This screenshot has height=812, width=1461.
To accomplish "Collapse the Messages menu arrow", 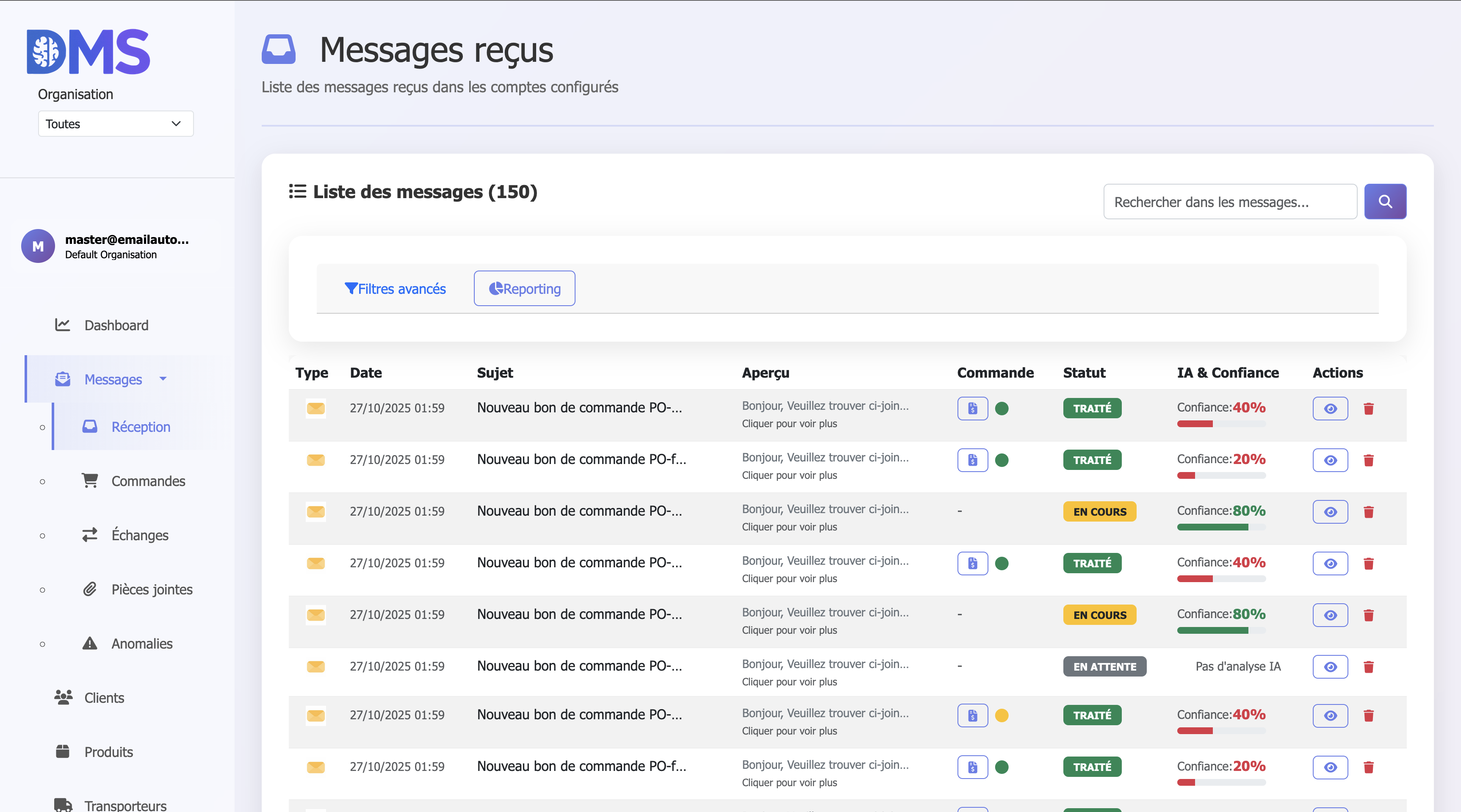I will [163, 379].
